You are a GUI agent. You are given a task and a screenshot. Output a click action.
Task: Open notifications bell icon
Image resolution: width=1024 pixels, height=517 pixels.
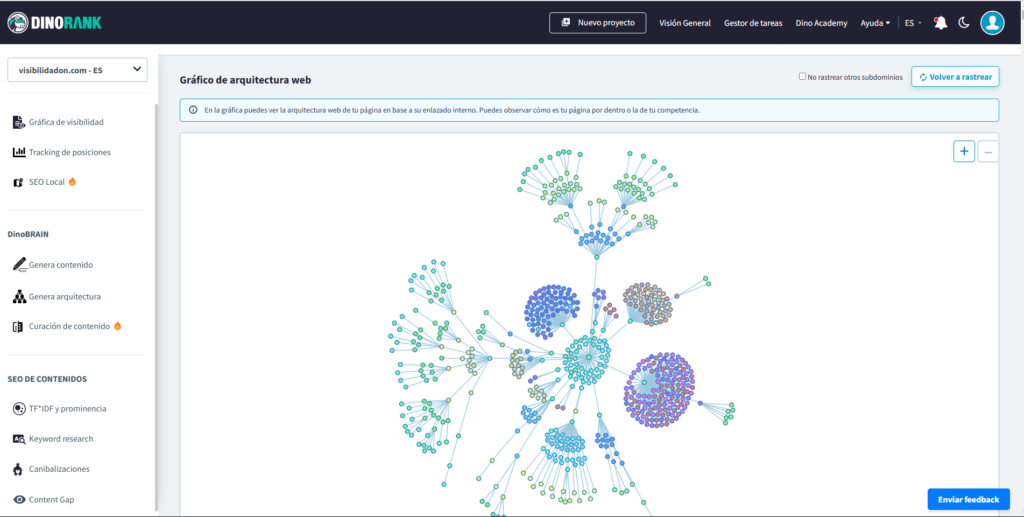click(x=940, y=23)
